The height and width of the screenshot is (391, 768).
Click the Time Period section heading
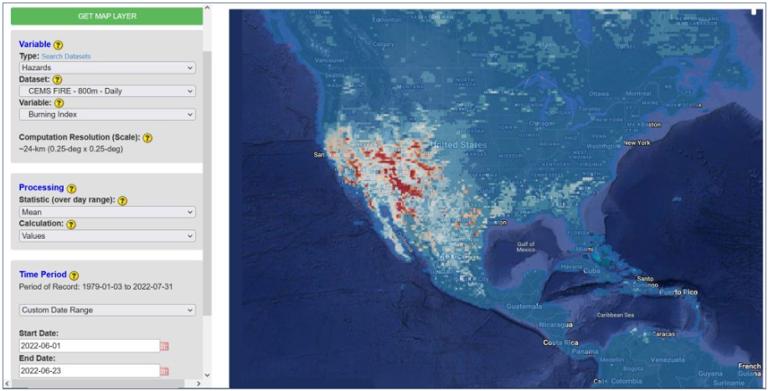tap(43, 274)
